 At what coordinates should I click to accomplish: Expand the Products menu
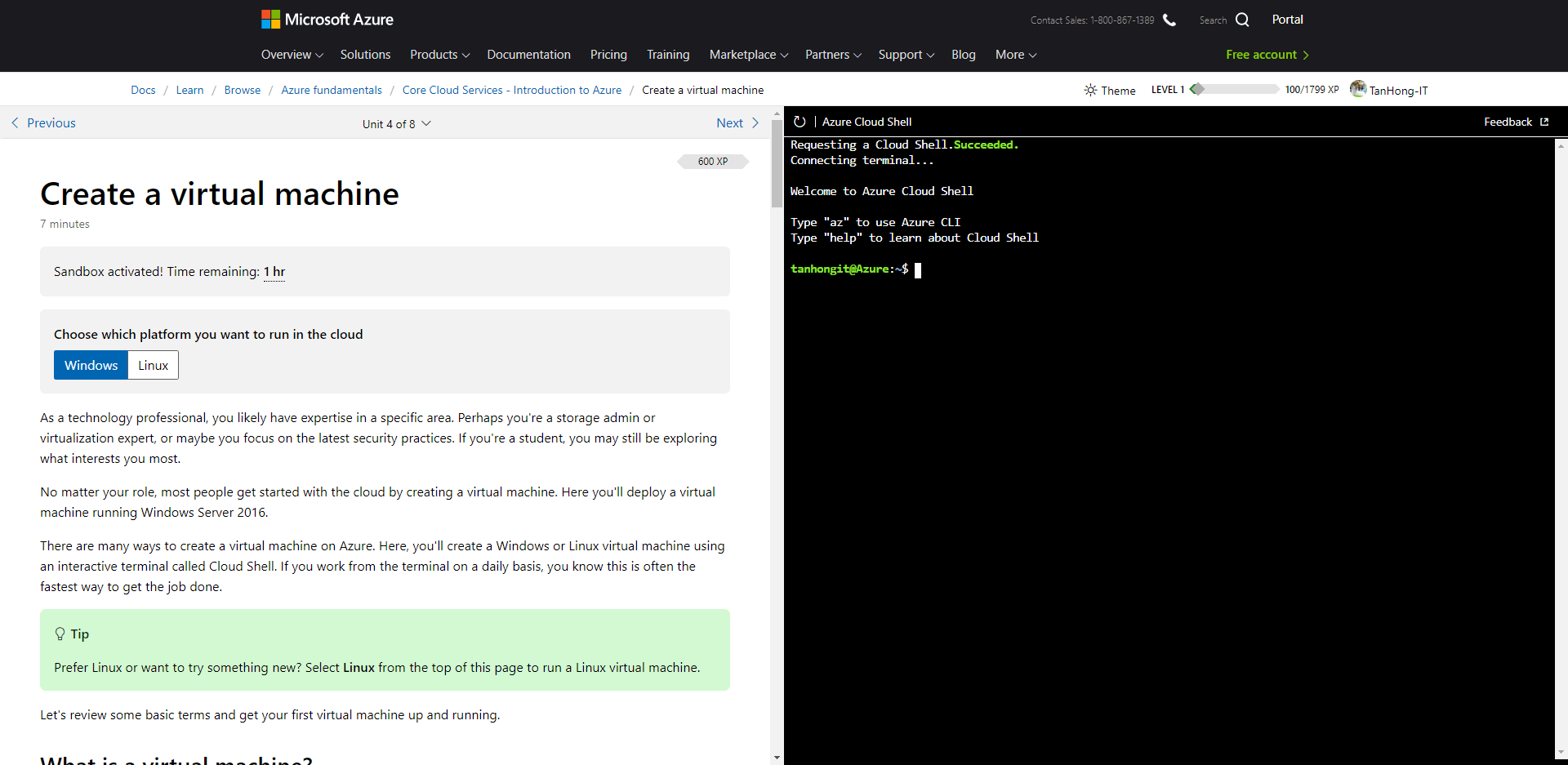tap(440, 55)
